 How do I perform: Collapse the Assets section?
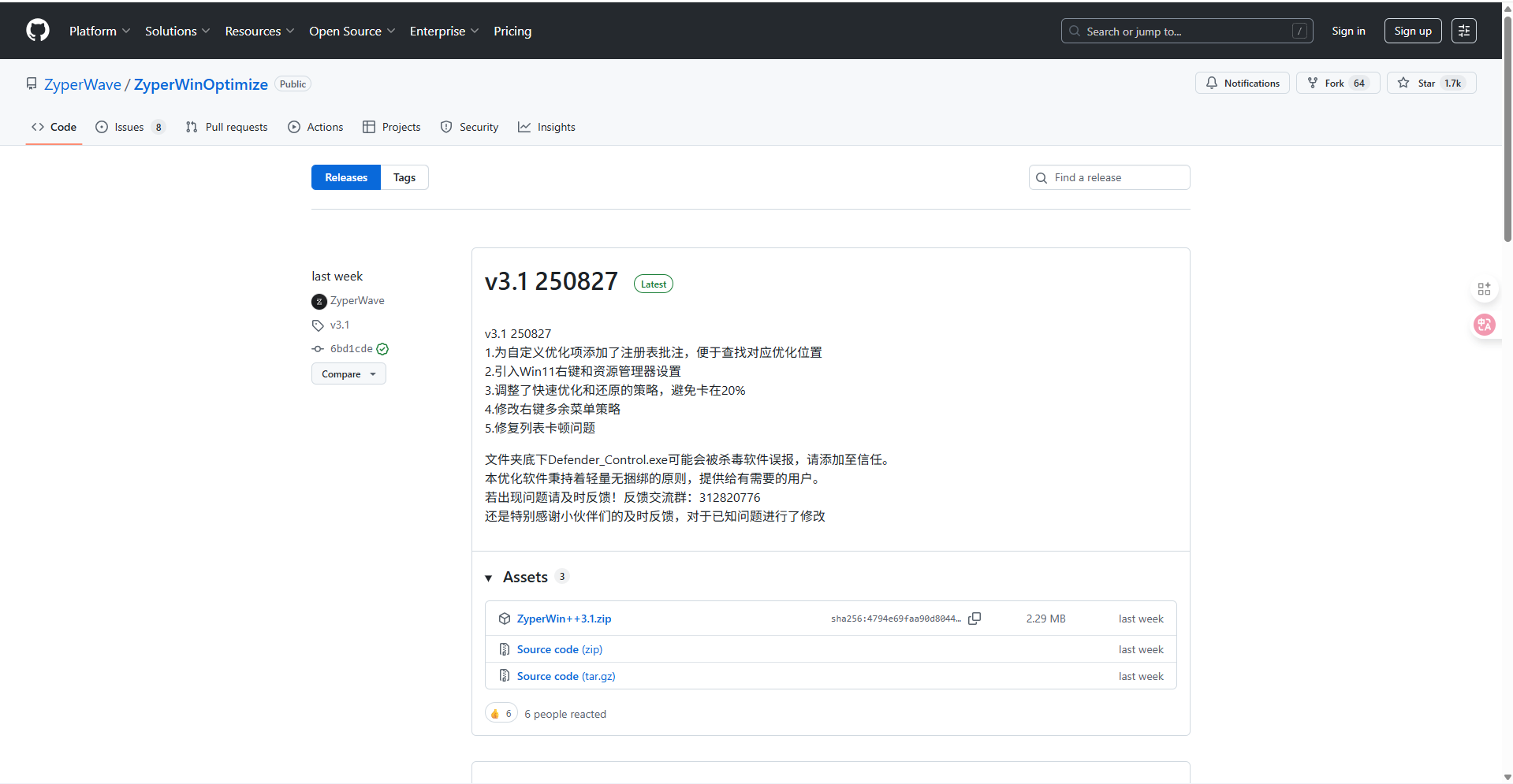coord(526,577)
